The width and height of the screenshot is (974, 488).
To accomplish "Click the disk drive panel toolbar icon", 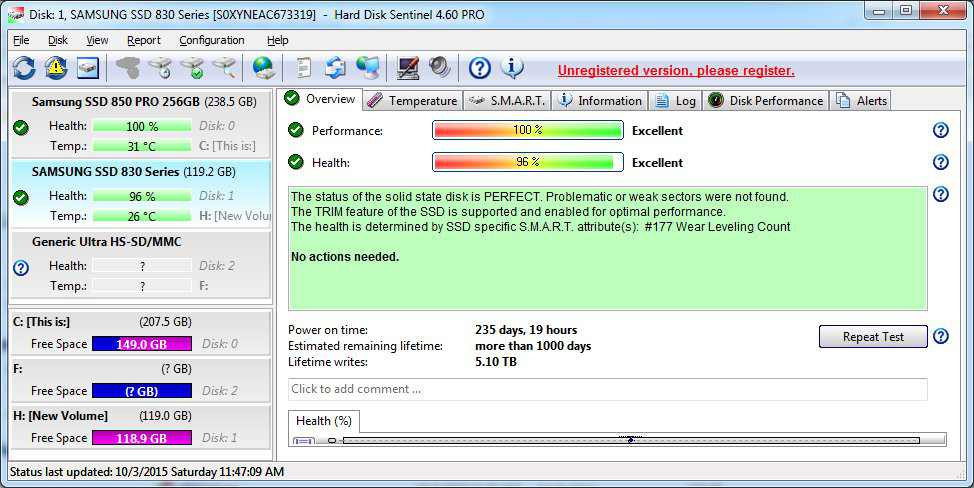I will coord(88,68).
